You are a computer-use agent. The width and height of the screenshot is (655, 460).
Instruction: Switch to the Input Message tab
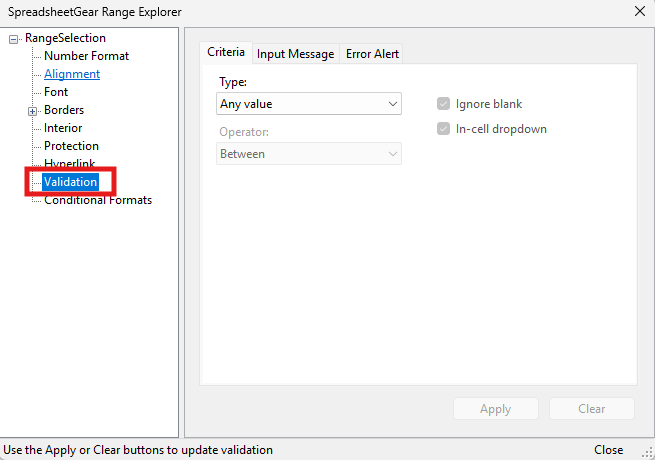(295, 54)
